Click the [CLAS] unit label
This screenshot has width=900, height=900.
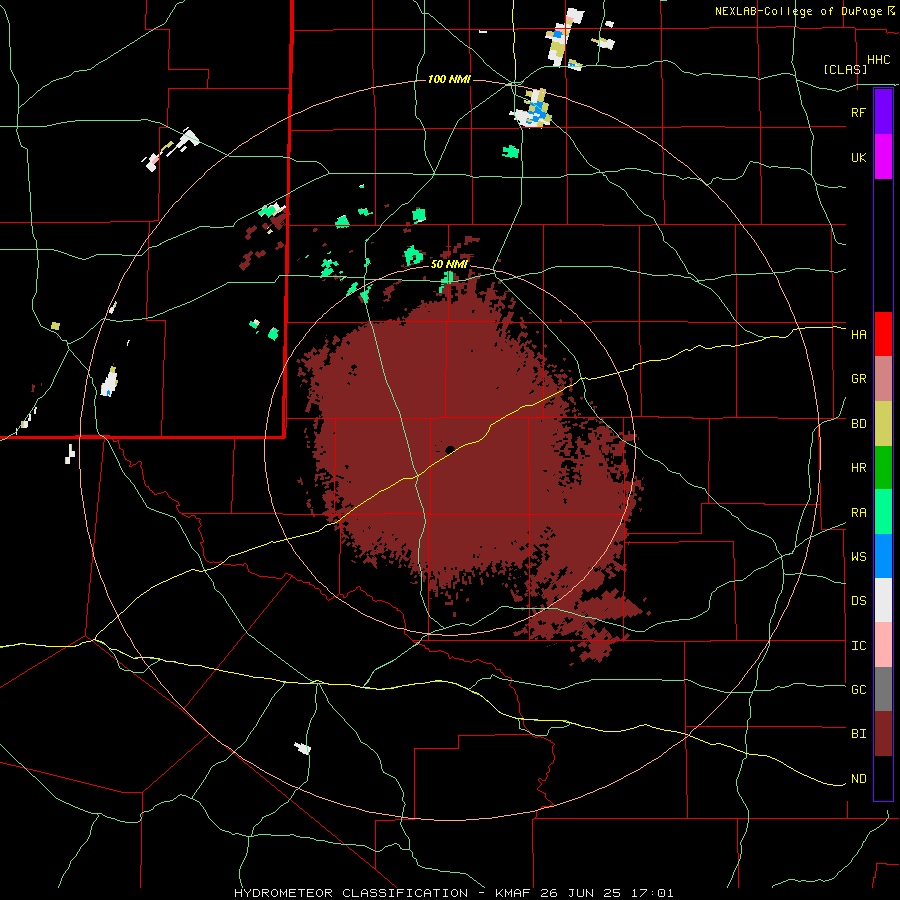845,69
